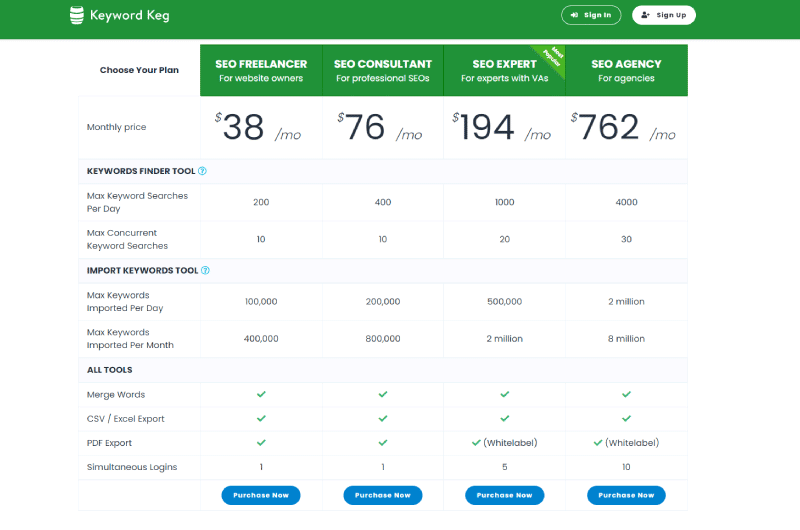
Task: Select the SEO EXPERT plan header
Action: (505, 70)
